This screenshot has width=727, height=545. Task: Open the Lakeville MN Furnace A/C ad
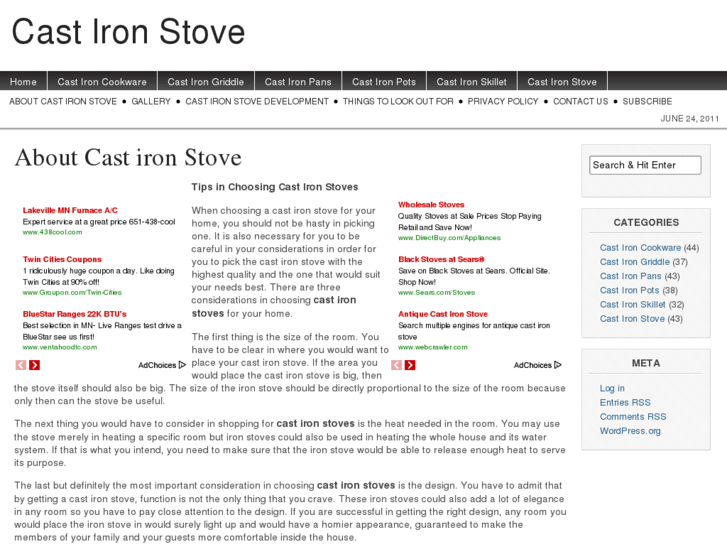[x=70, y=210]
